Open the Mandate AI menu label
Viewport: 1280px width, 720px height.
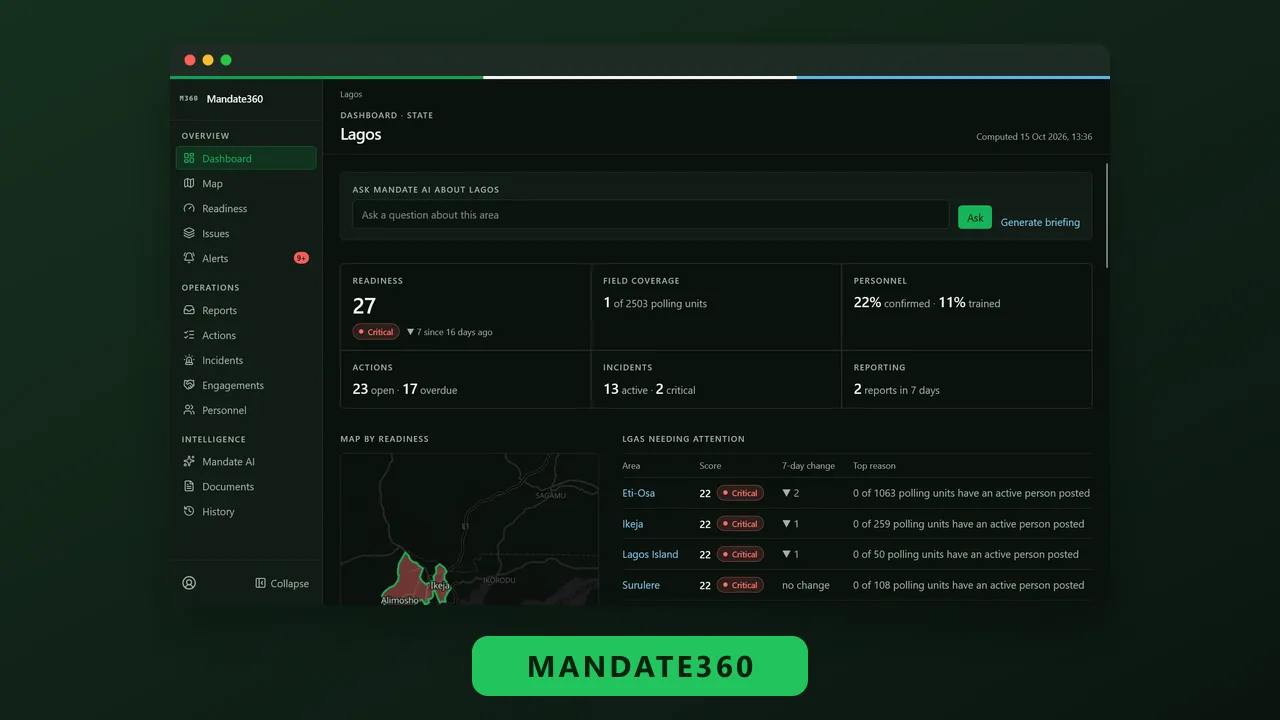click(228, 461)
